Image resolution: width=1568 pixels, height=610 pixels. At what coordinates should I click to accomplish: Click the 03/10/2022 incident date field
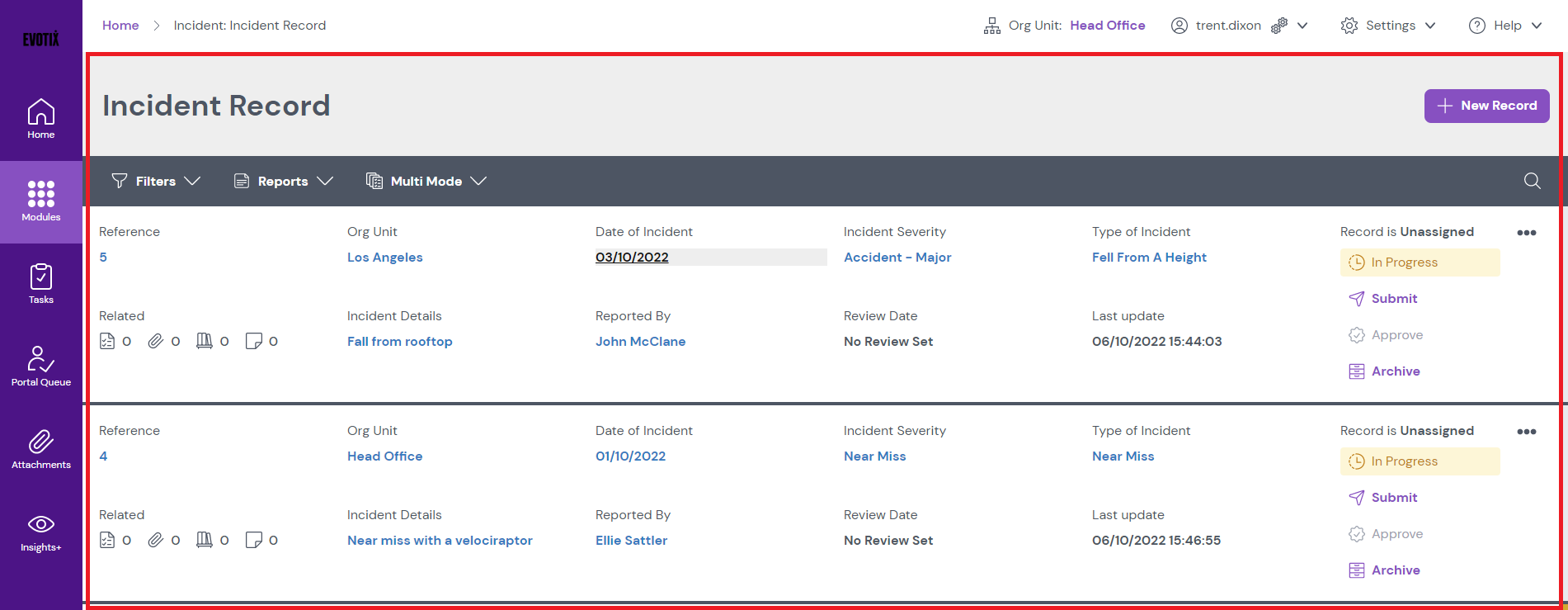[x=632, y=258]
